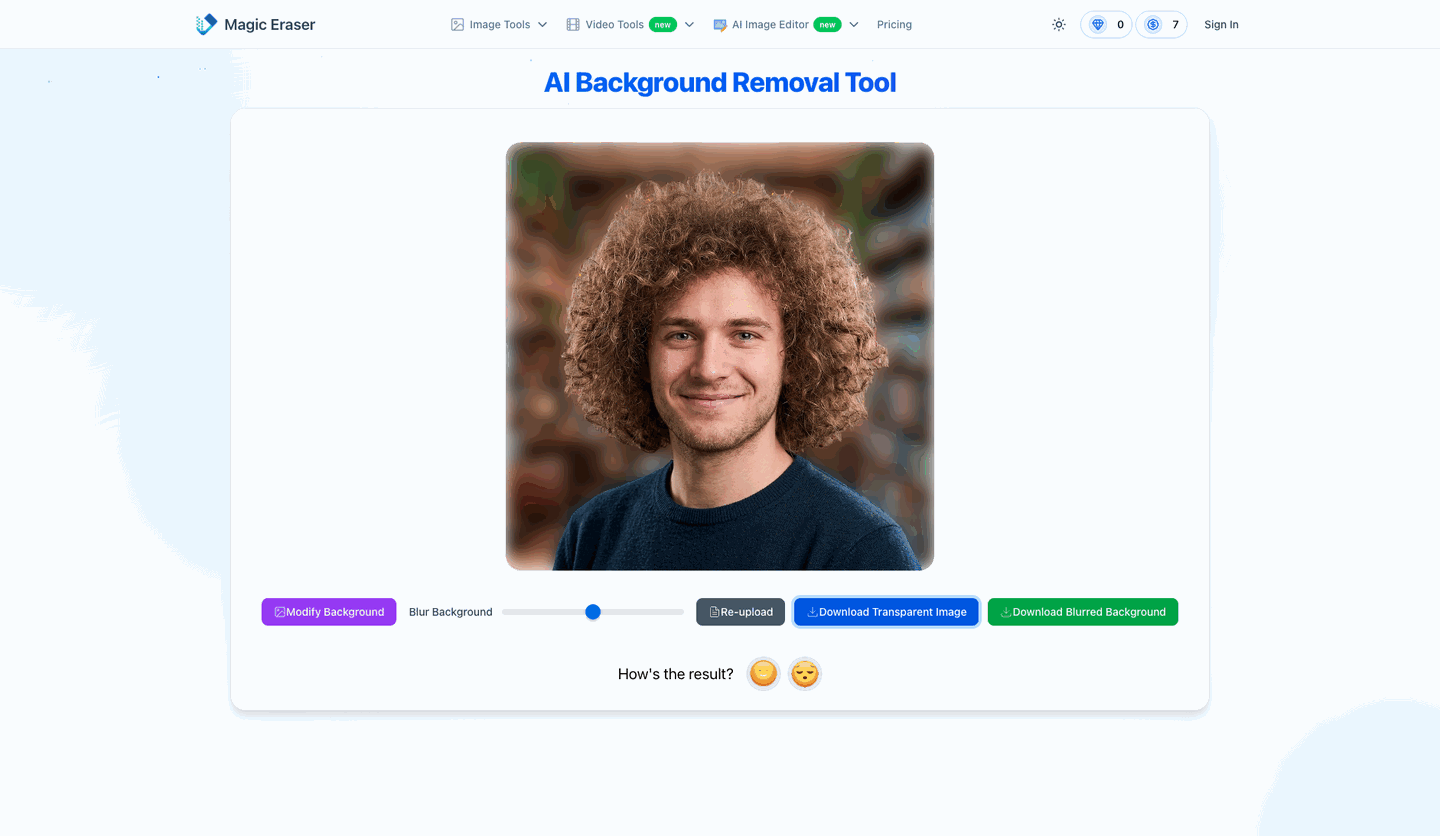The height and width of the screenshot is (836, 1440).
Task: Download the blurred background image
Action: click(1083, 612)
